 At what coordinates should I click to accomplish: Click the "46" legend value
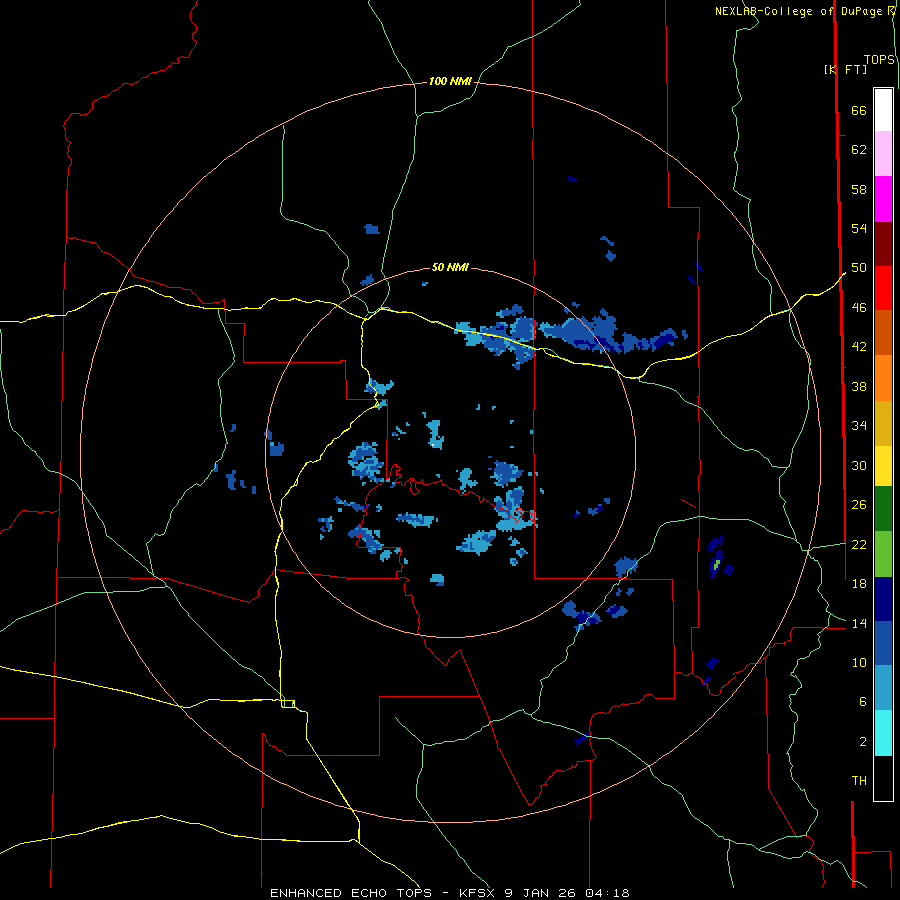(x=859, y=308)
